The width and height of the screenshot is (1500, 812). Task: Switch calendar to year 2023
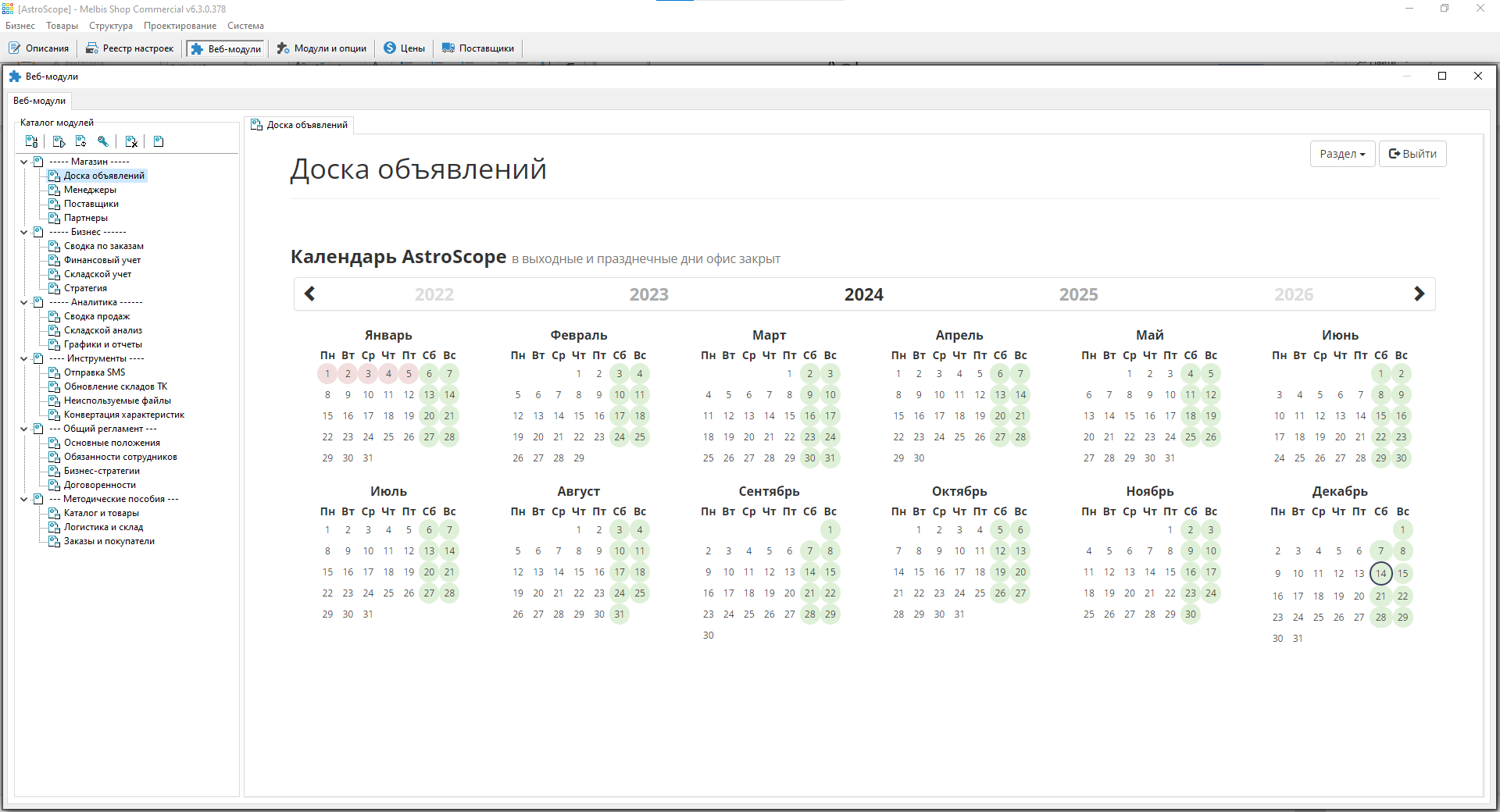click(x=649, y=294)
